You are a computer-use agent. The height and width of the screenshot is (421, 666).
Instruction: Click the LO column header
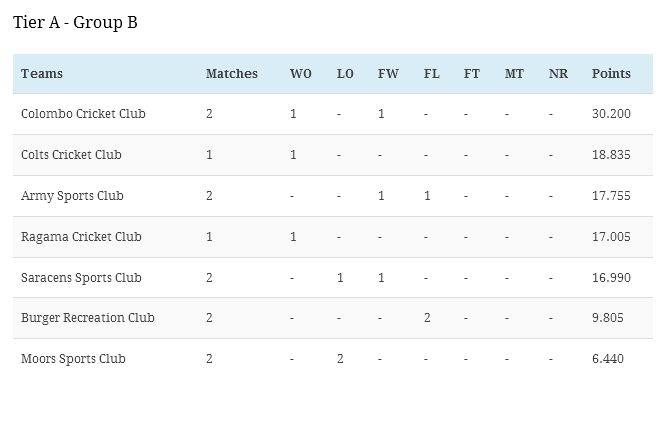tap(345, 74)
